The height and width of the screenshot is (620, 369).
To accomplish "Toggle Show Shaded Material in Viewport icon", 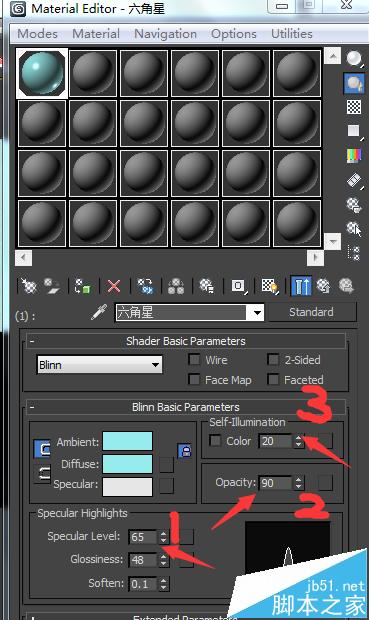I will point(270,285).
